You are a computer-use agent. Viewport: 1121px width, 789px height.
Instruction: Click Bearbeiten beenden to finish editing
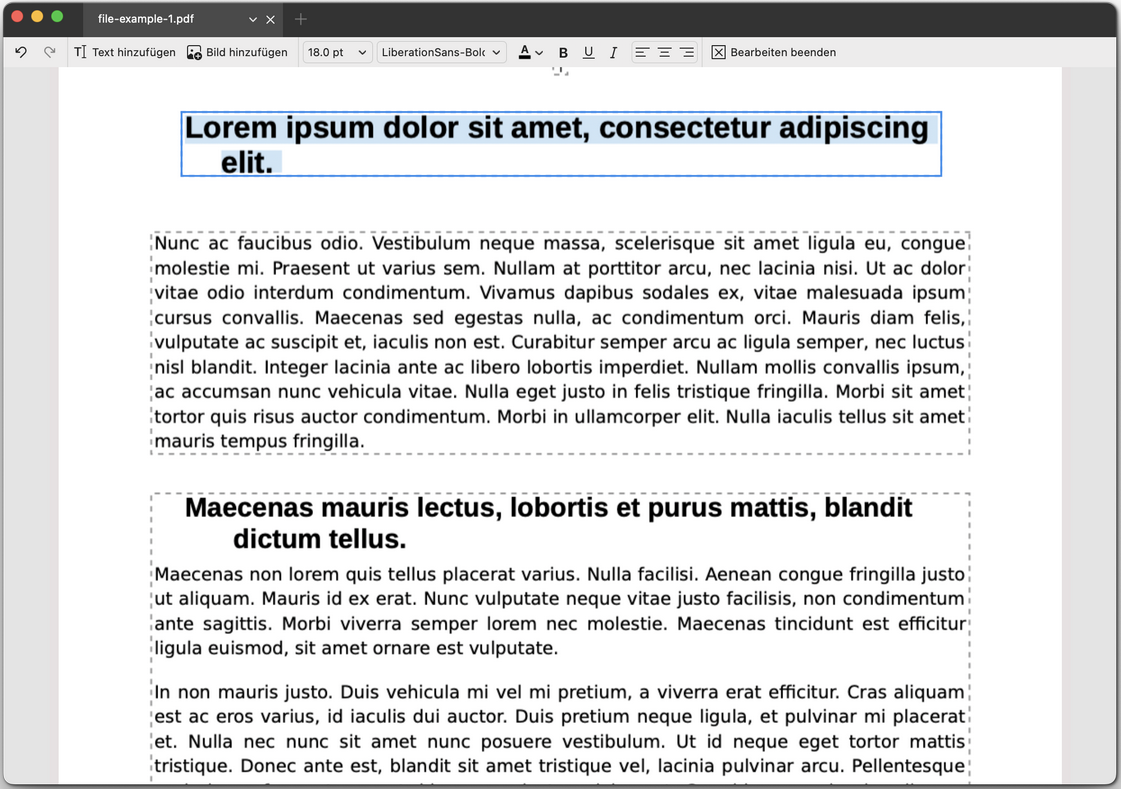[775, 52]
